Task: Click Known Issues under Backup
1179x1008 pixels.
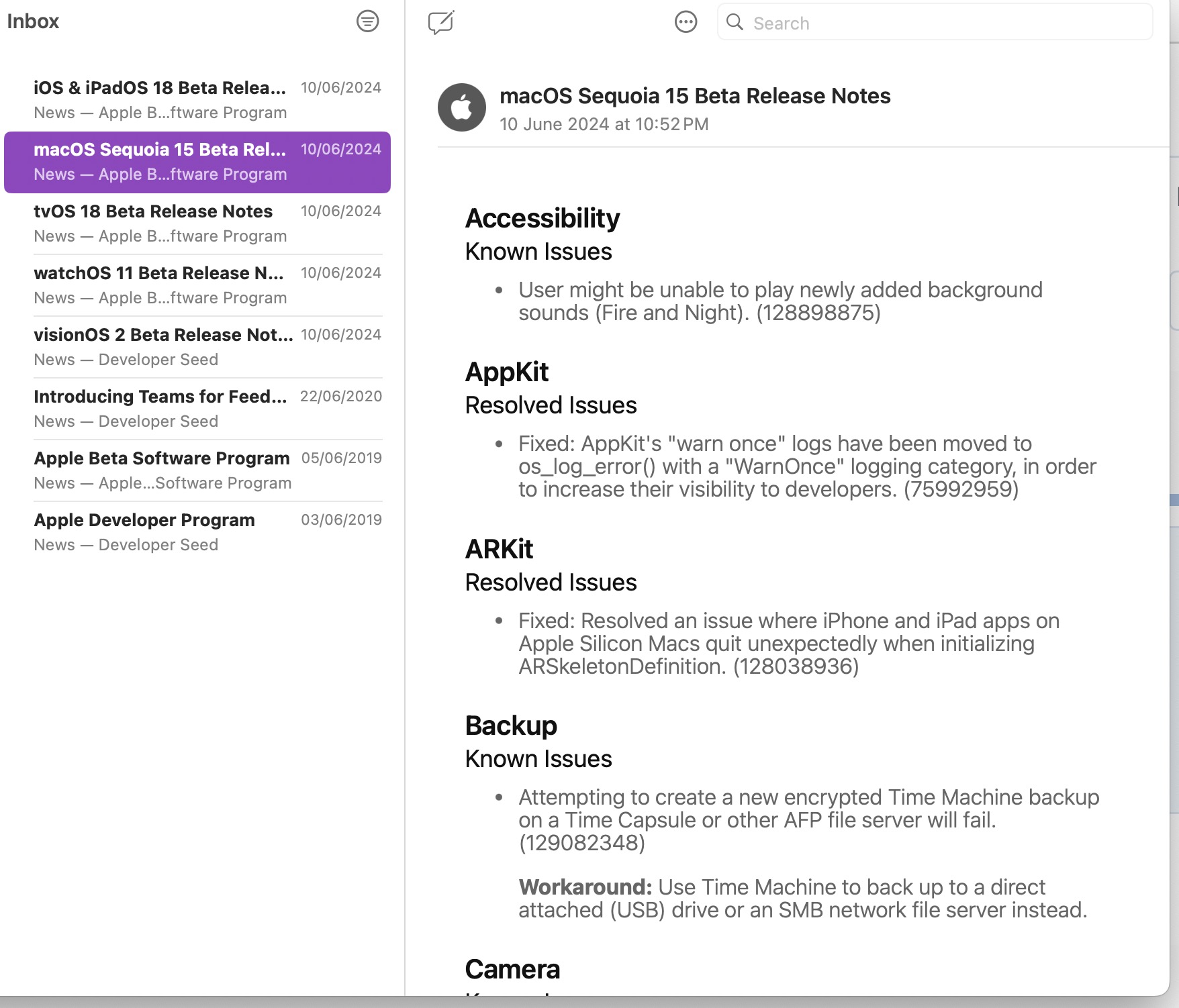Action: [x=538, y=759]
